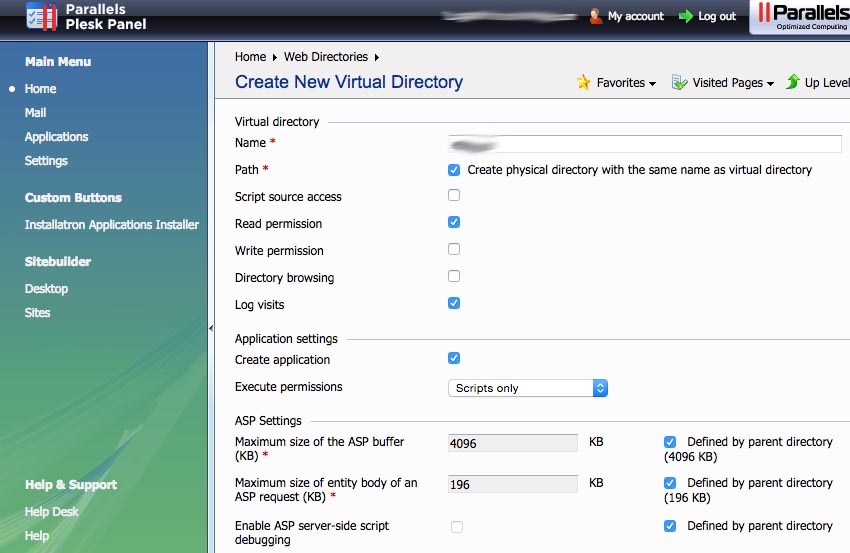Open the Favorites dropdown menu
The width and height of the screenshot is (850, 553).
(x=626, y=83)
